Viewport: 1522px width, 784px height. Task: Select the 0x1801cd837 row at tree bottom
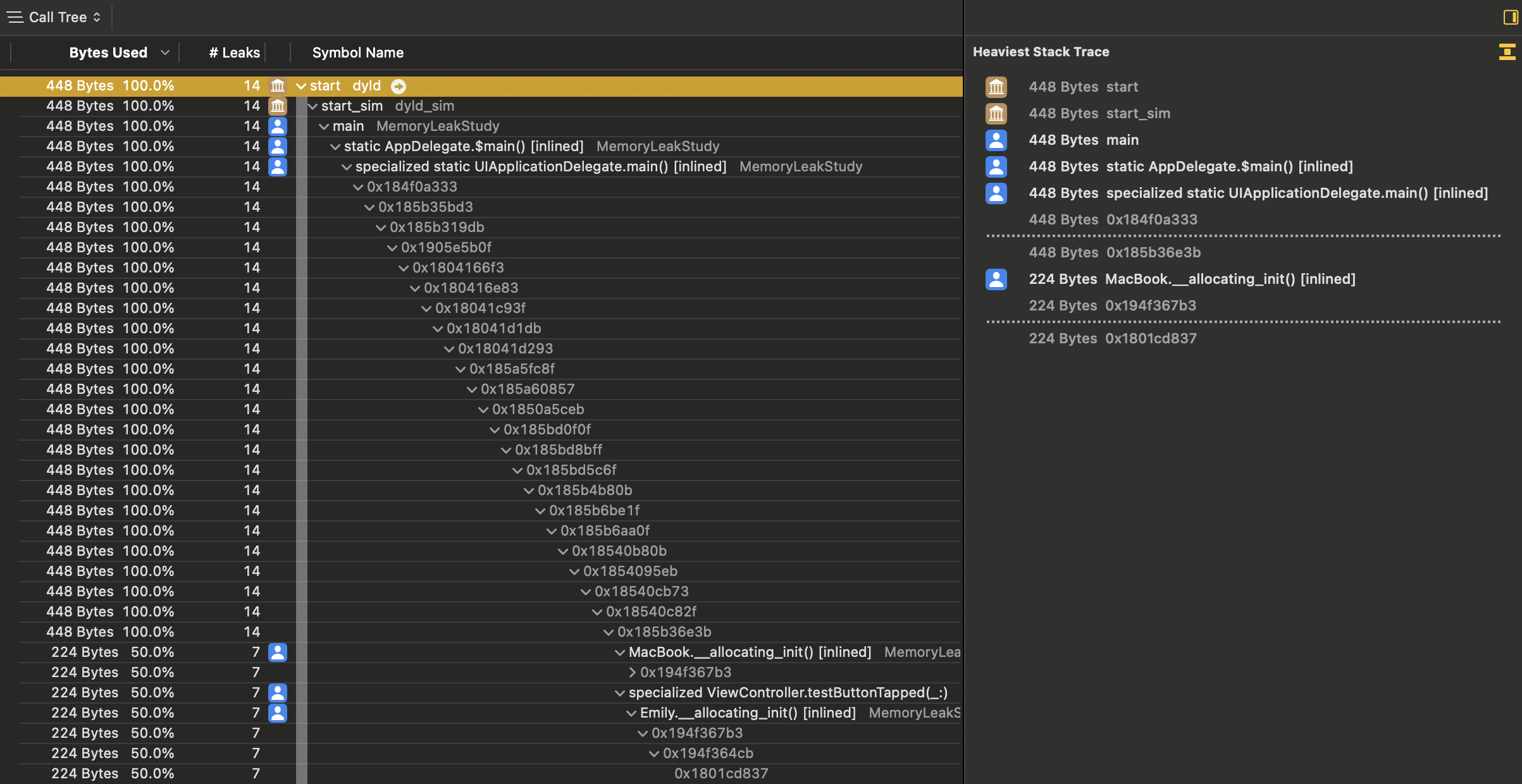click(721, 774)
